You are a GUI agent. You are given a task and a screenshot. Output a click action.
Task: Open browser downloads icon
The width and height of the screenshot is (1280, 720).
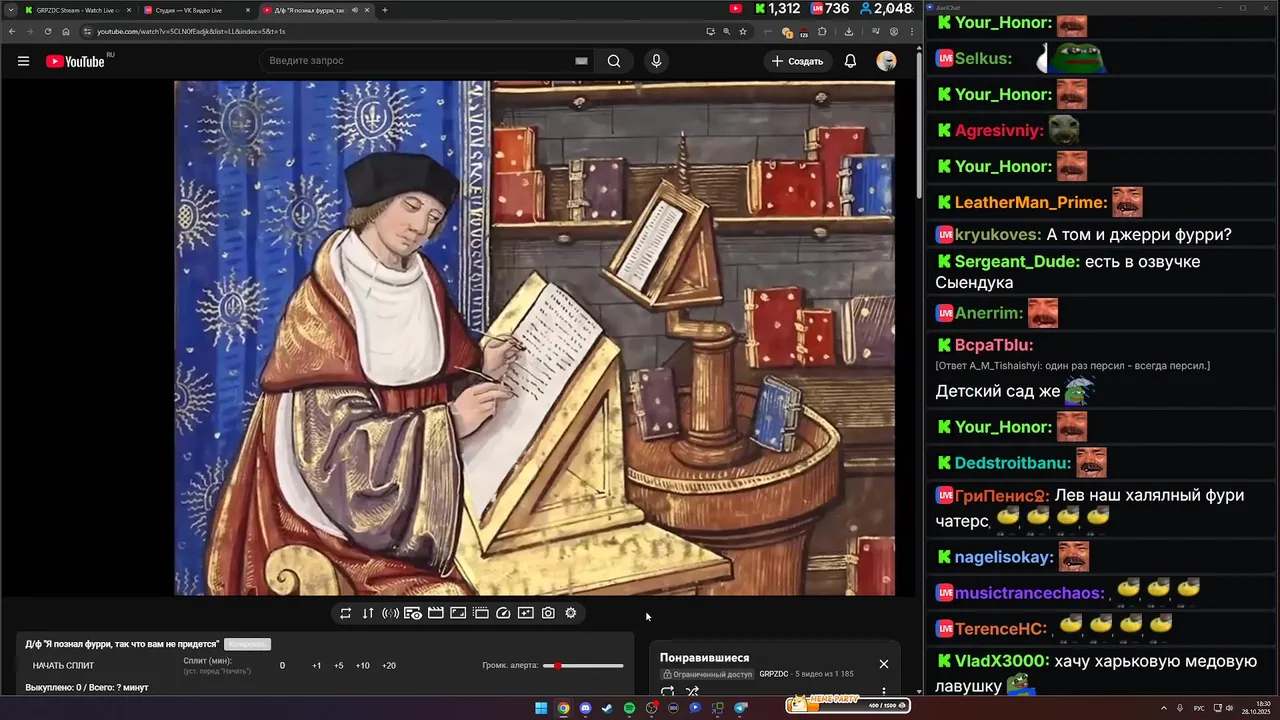tap(849, 31)
